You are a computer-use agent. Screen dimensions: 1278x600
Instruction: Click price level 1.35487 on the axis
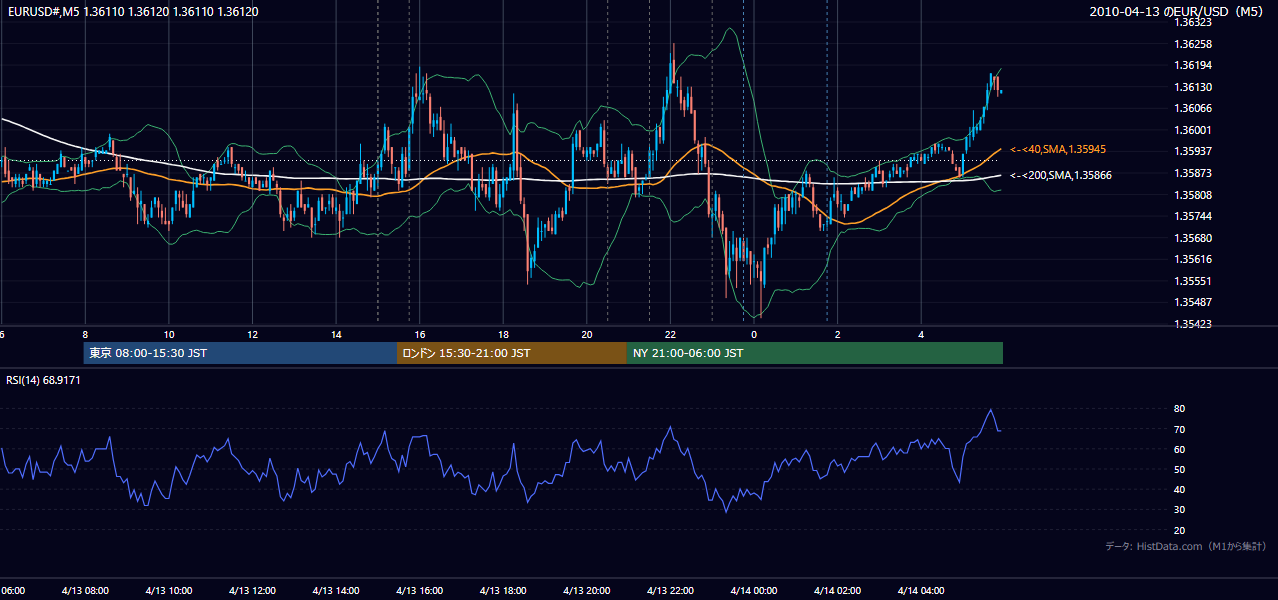1193,302
